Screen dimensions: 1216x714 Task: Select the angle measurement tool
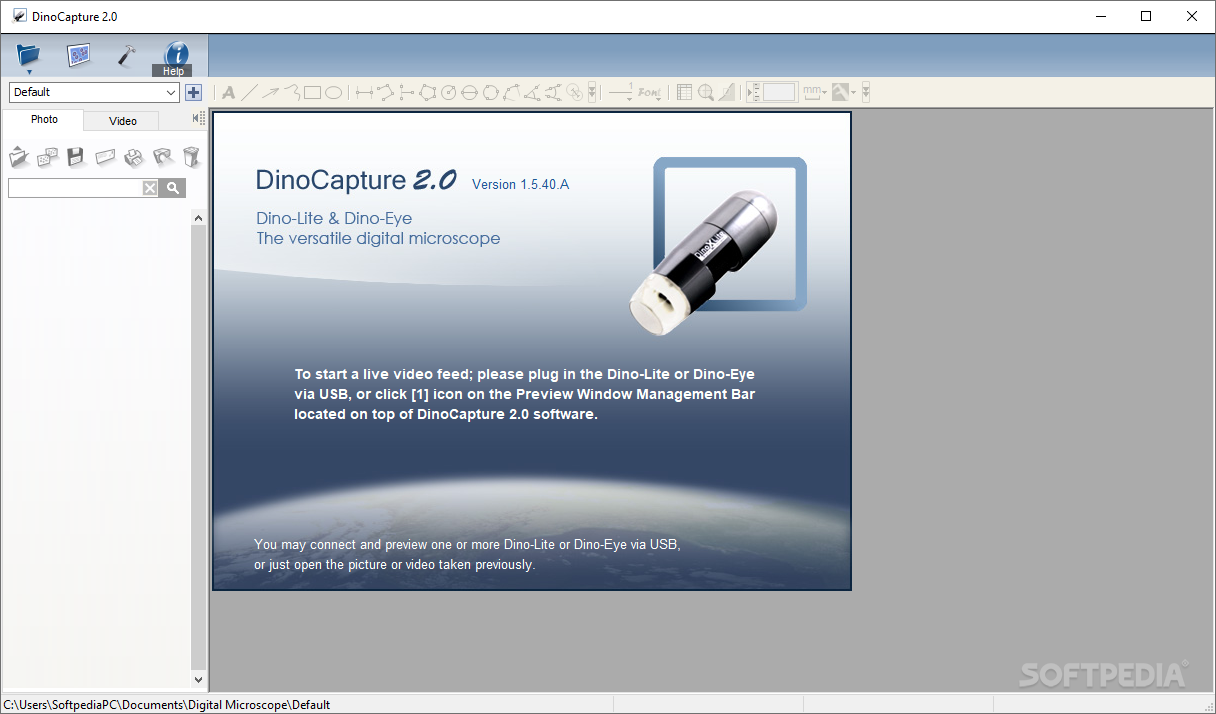(532, 92)
